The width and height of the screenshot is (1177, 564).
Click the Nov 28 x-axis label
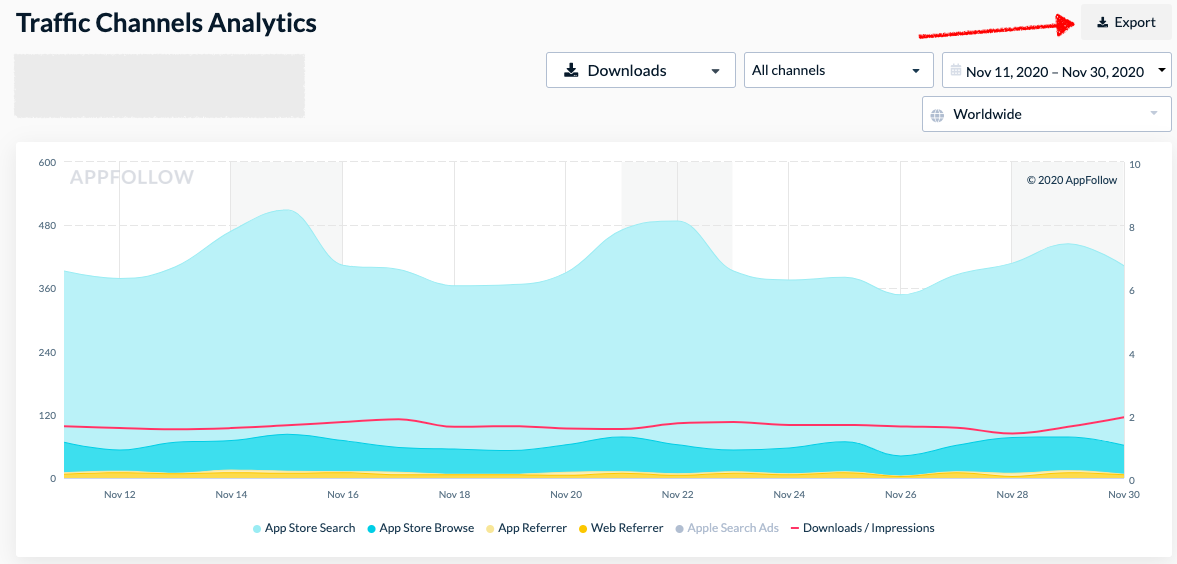point(1012,495)
